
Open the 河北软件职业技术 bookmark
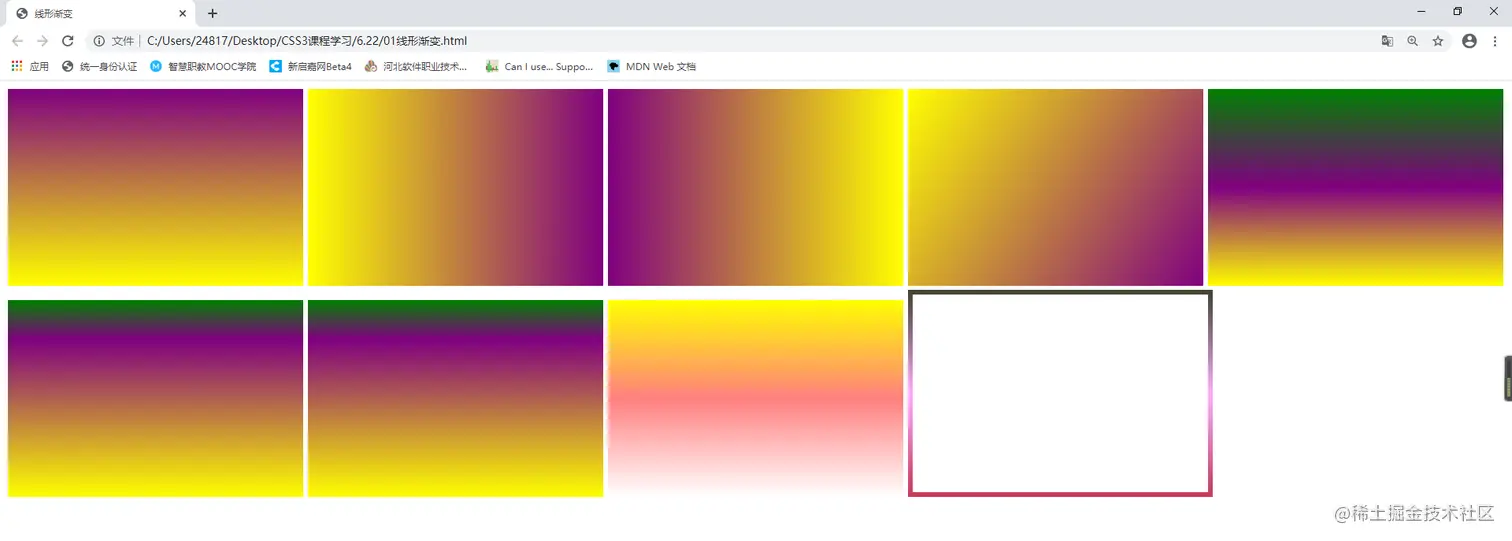(x=416, y=67)
